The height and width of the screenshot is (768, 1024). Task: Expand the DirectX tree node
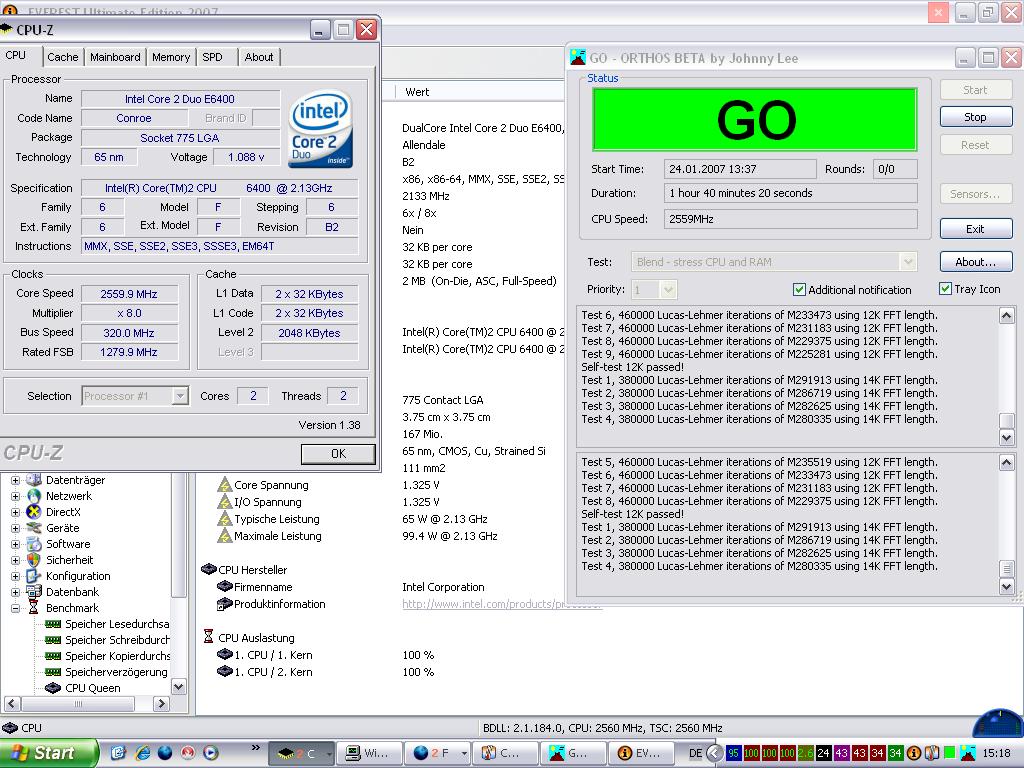pyautogui.click(x=15, y=512)
